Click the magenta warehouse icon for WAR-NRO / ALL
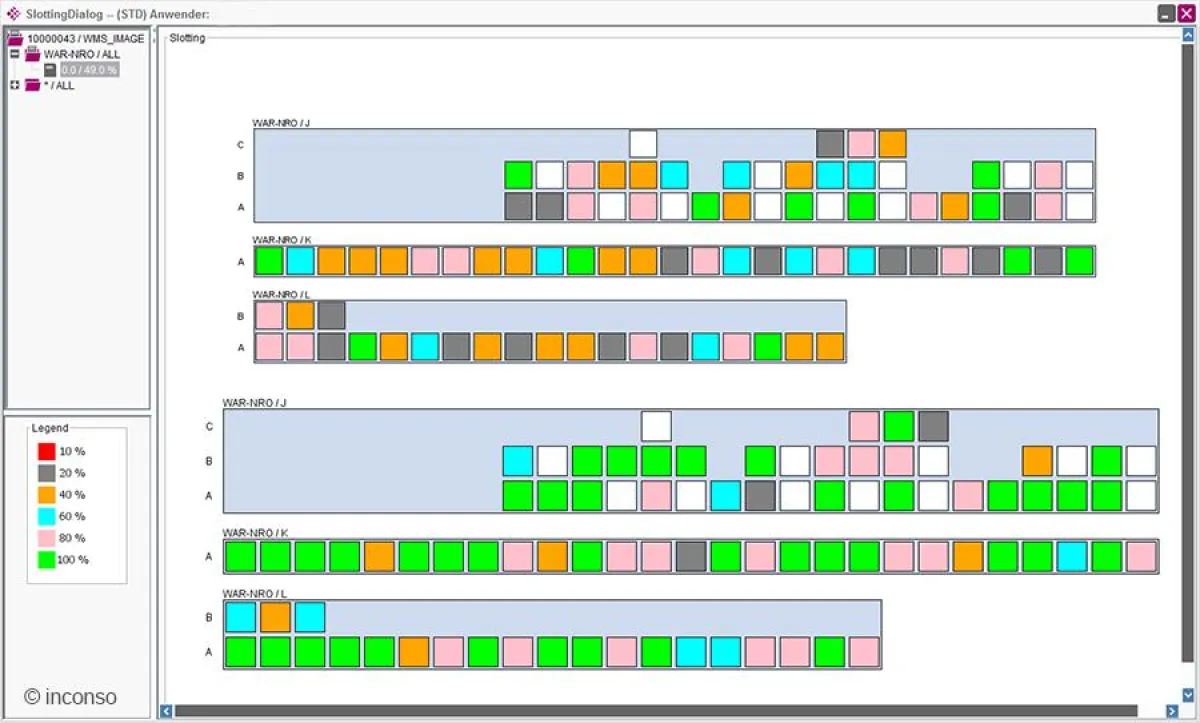1200x723 pixels. coord(32,53)
